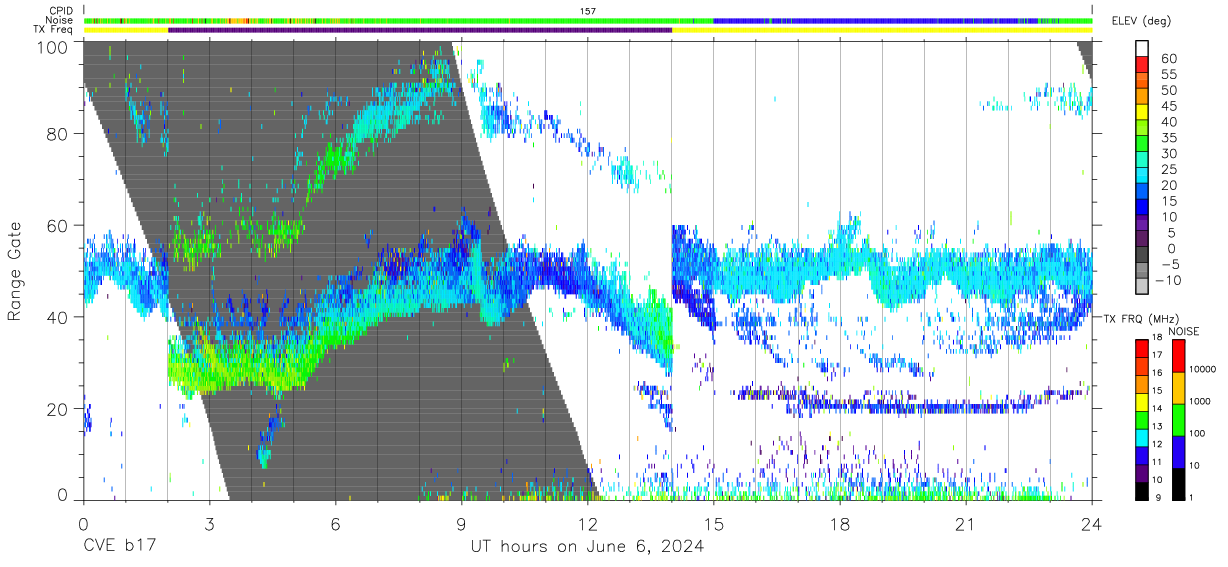This screenshot has height=567, width=1228.
Task: Click the Range Gate tick label 100
Action: [53, 46]
